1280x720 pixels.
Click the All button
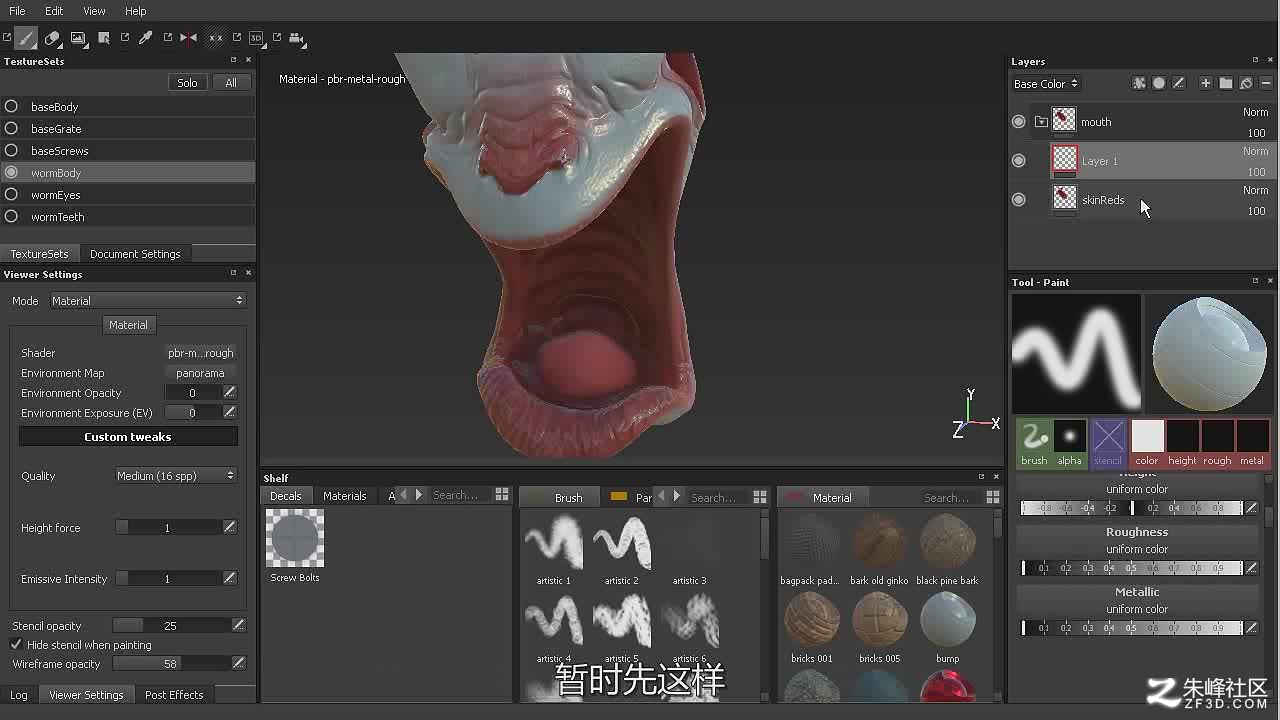tap(231, 83)
